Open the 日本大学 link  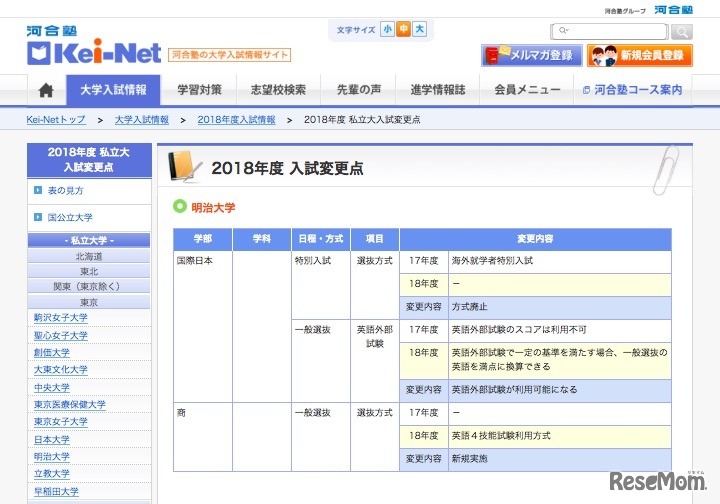(x=51, y=439)
